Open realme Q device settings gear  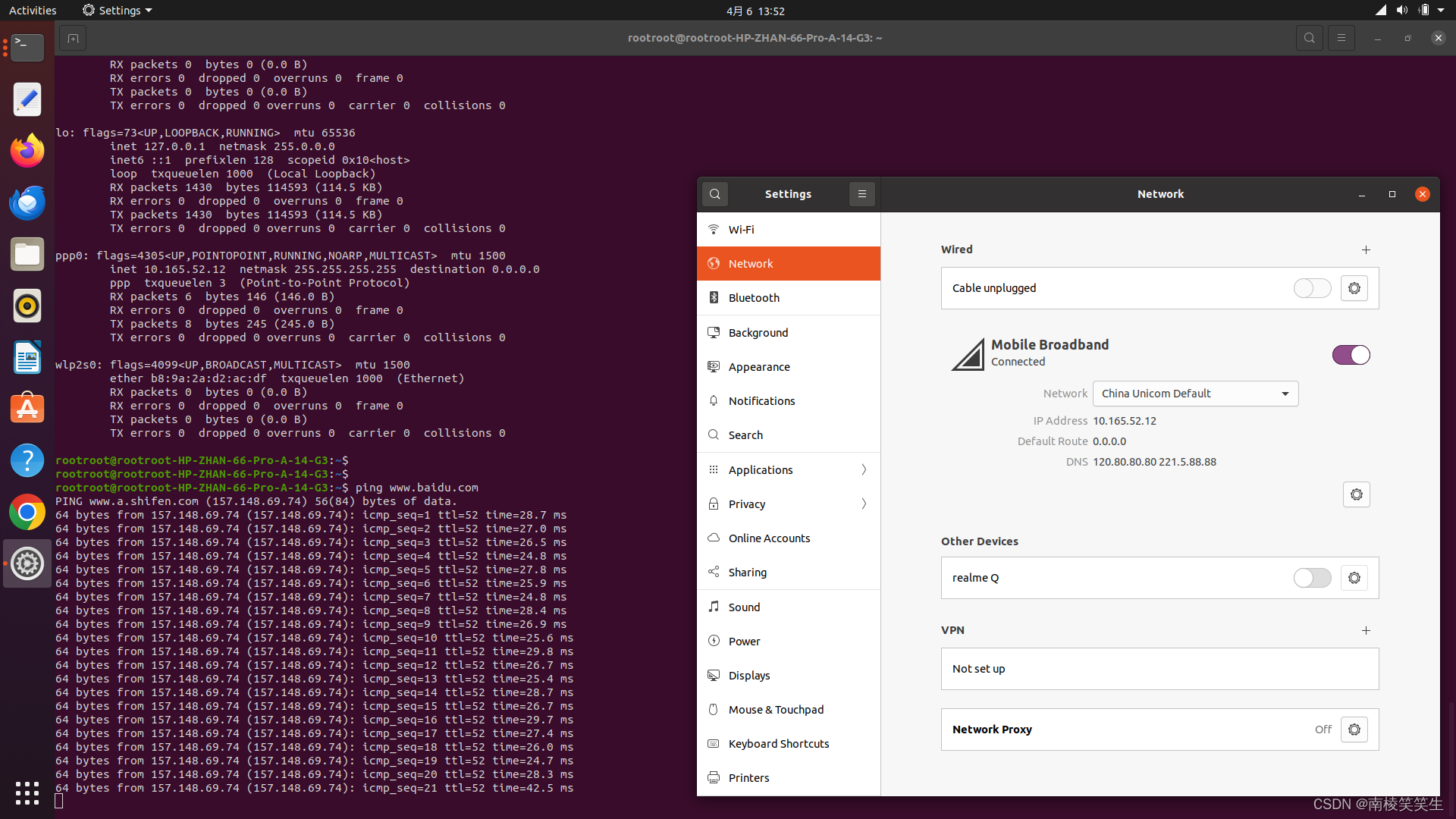pyautogui.click(x=1354, y=578)
